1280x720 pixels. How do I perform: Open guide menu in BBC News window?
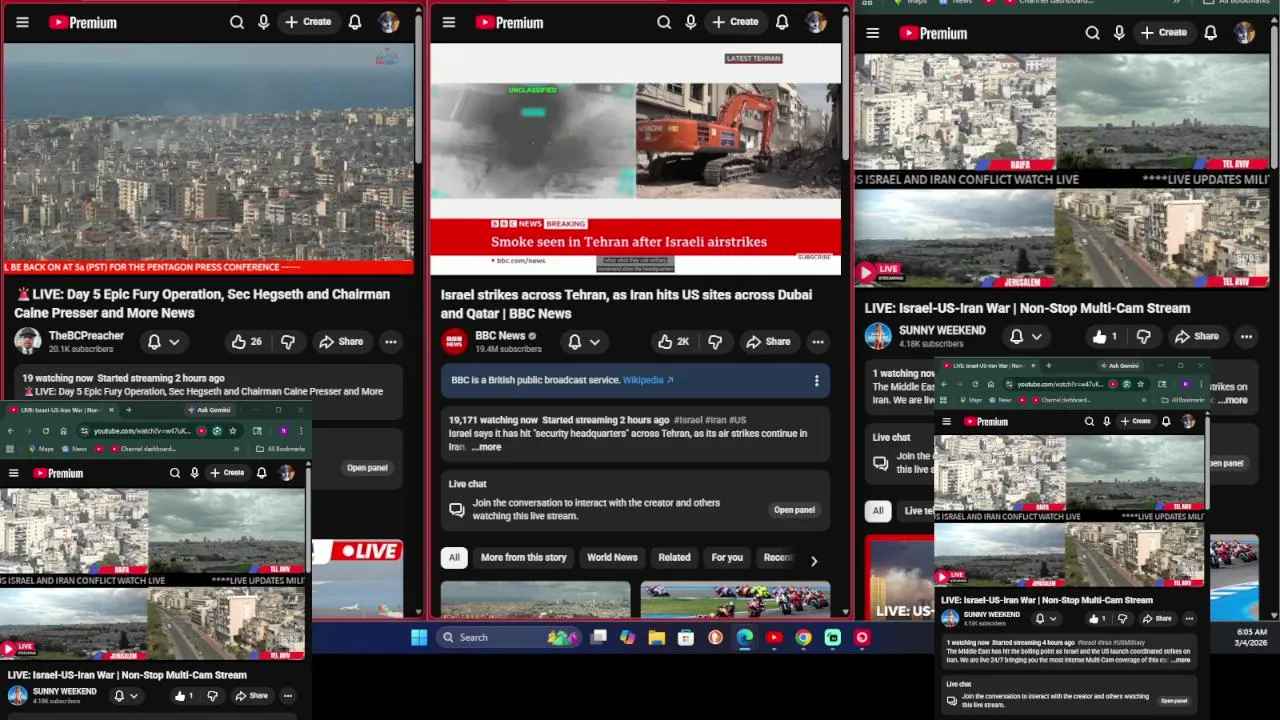[449, 22]
